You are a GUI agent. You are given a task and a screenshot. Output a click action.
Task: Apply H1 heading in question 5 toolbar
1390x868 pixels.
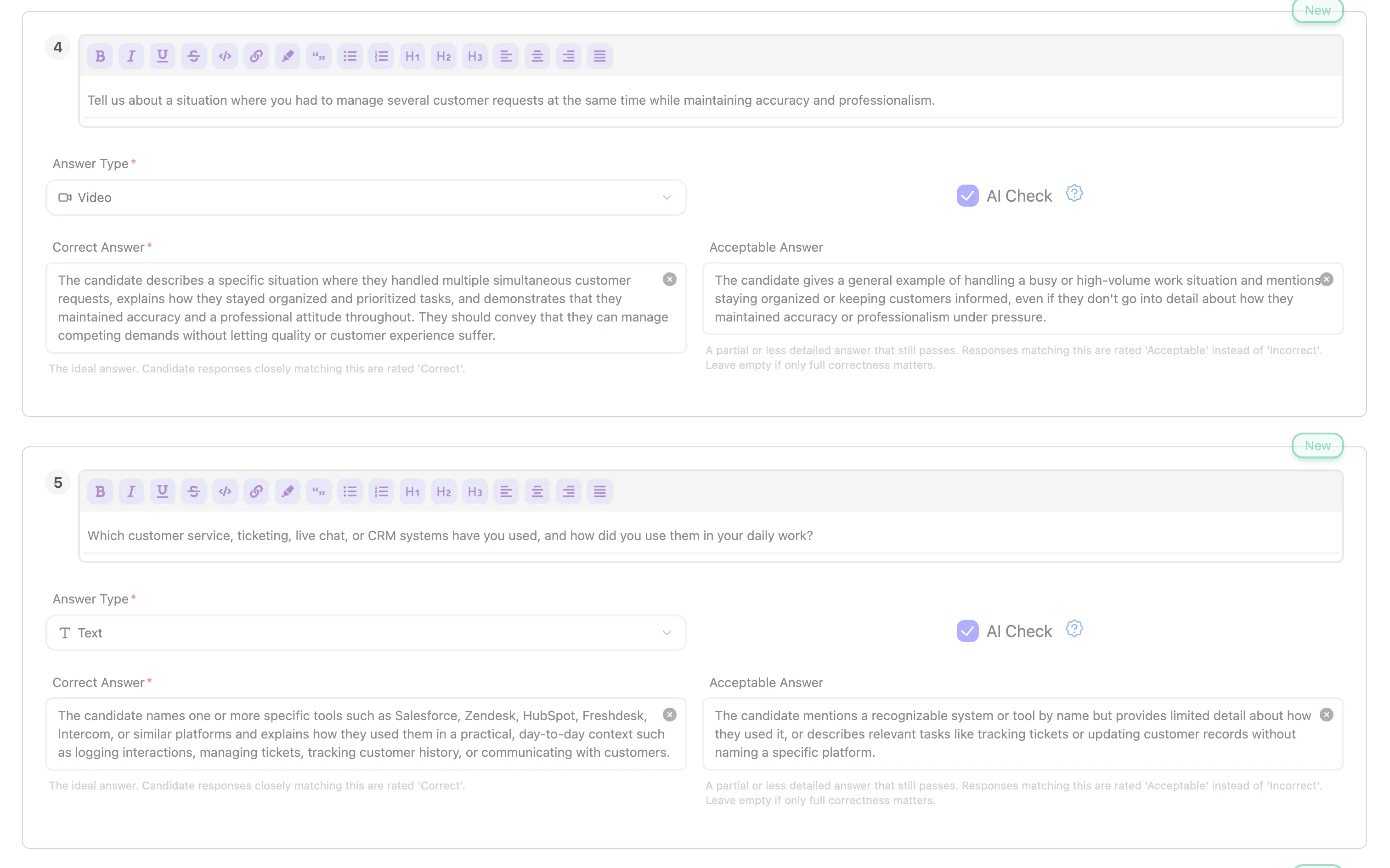coord(412,491)
